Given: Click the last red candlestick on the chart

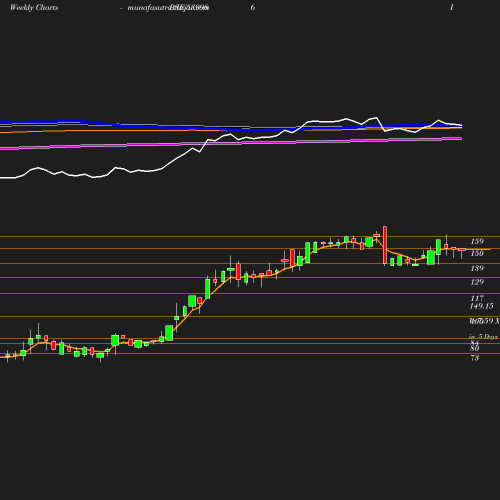Looking at the screenshot, I should coord(461,250).
